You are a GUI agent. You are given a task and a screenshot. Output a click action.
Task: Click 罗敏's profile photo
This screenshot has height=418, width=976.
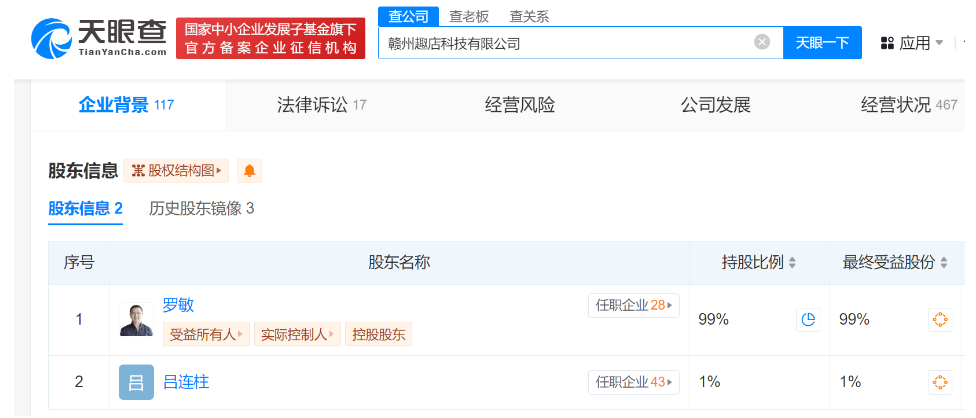tap(136, 320)
